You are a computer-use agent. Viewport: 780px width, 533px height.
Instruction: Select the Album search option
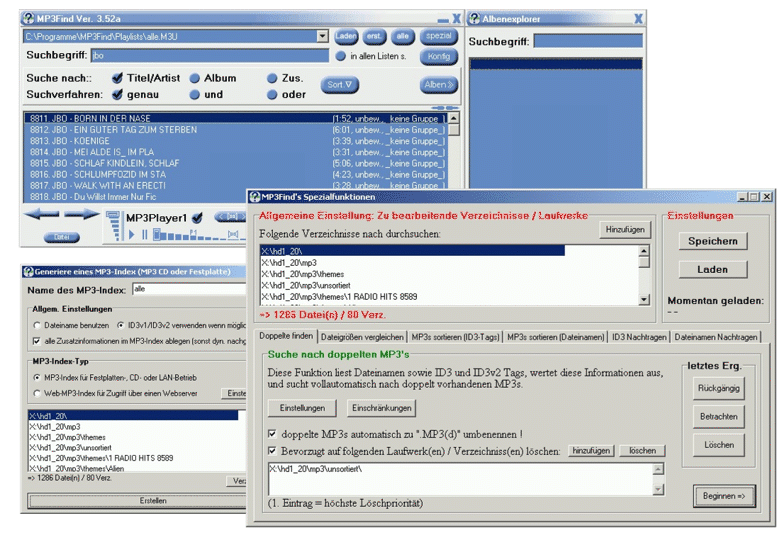point(195,78)
